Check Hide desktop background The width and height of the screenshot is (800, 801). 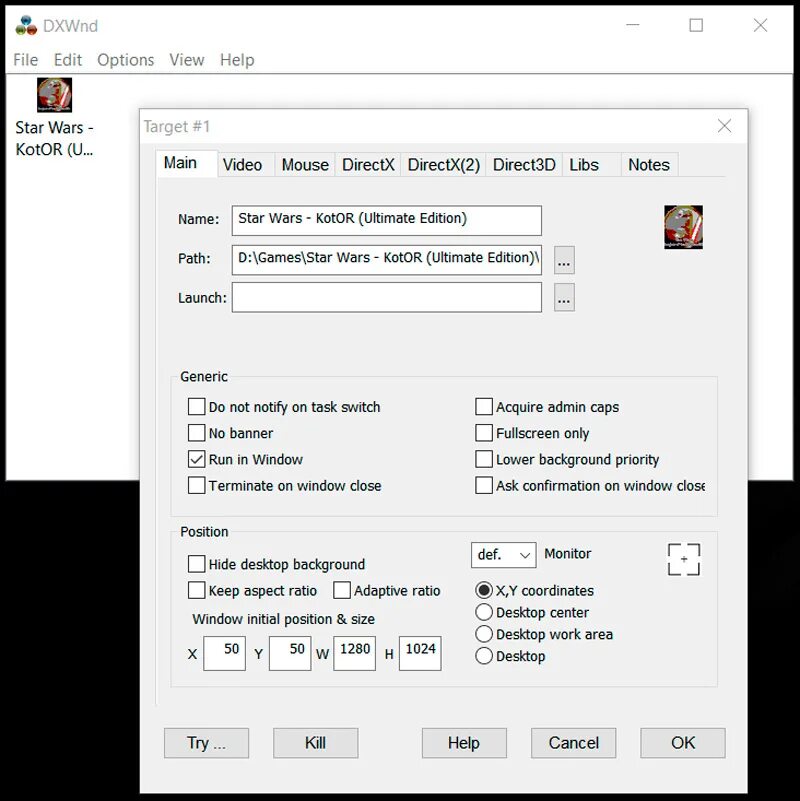[x=196, y=564]
